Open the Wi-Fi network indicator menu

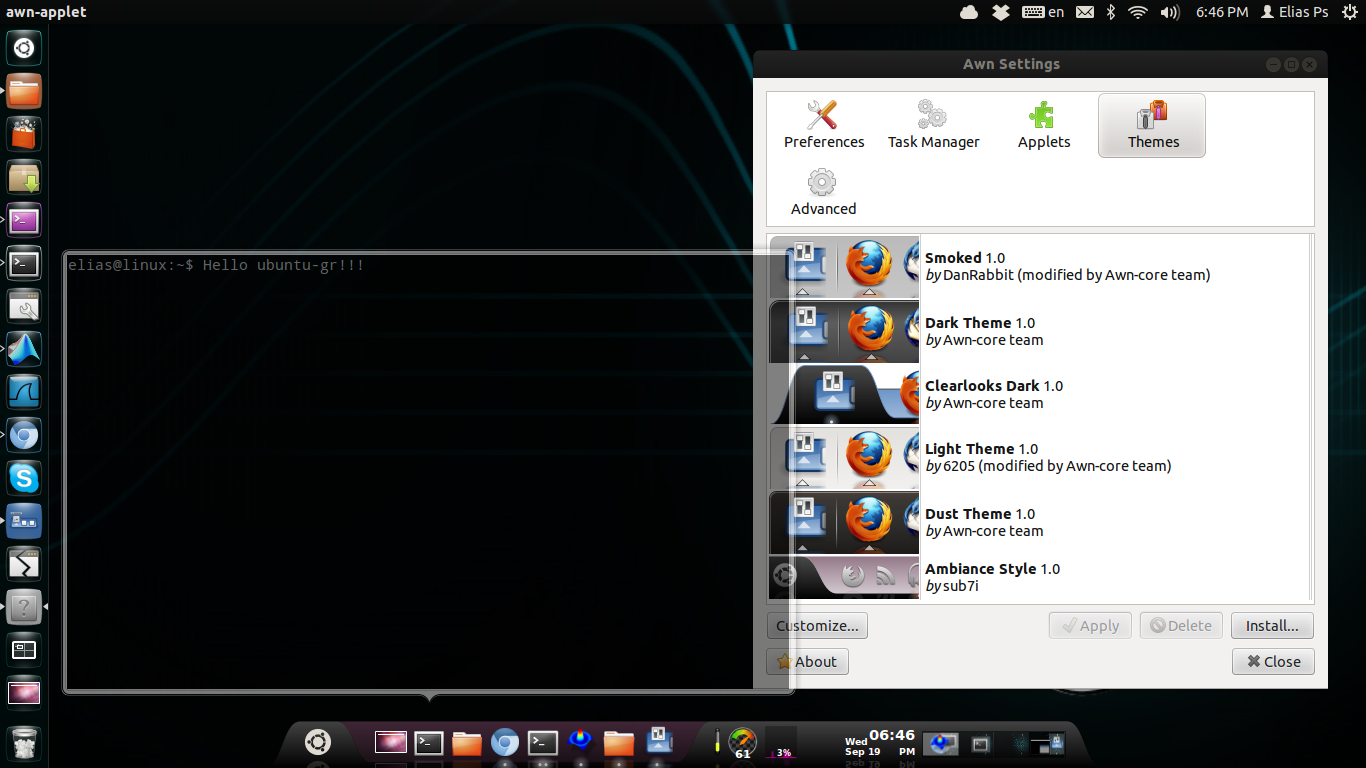tap(1137, 12)
